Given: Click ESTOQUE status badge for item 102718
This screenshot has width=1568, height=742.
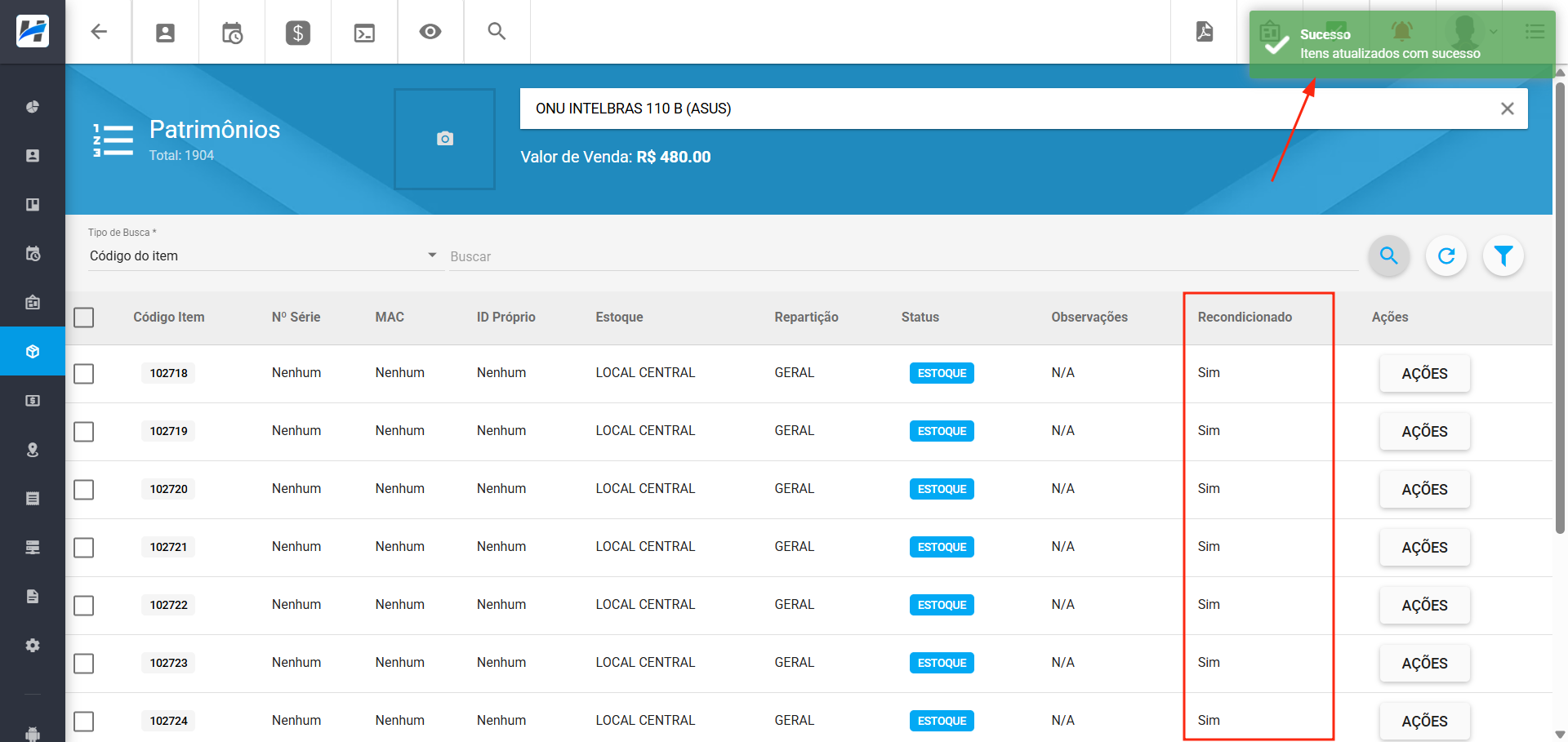Looking at the screenshot, I should (942, 373).
